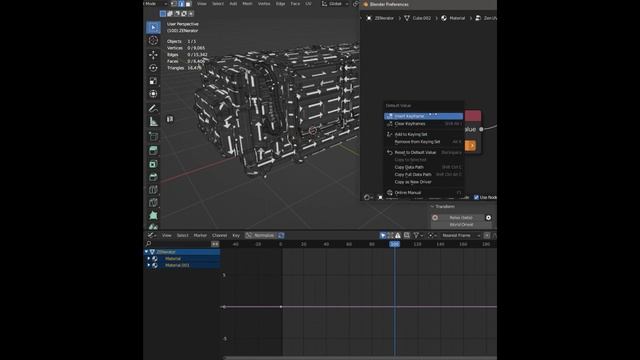Enable edge select mode

pyautogui.click(x=181, y=4)
